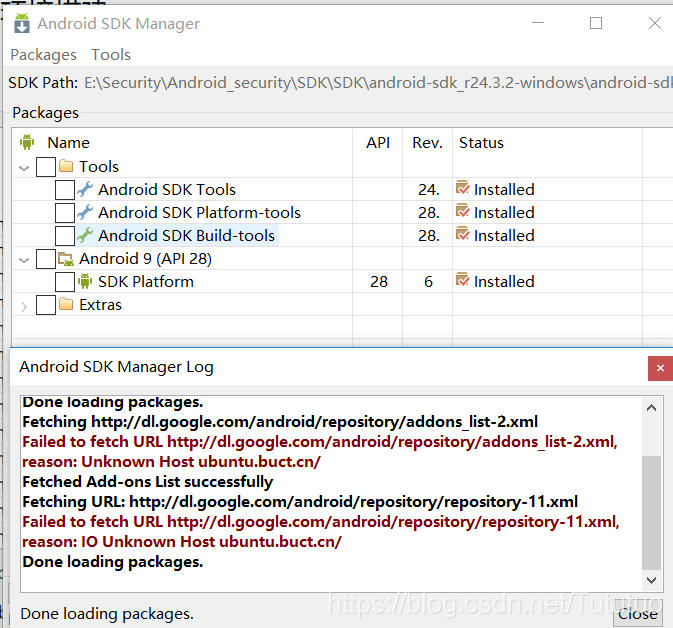Click the Android SDK Manager title icon
The image size is (673, 628).
[22, 23]
